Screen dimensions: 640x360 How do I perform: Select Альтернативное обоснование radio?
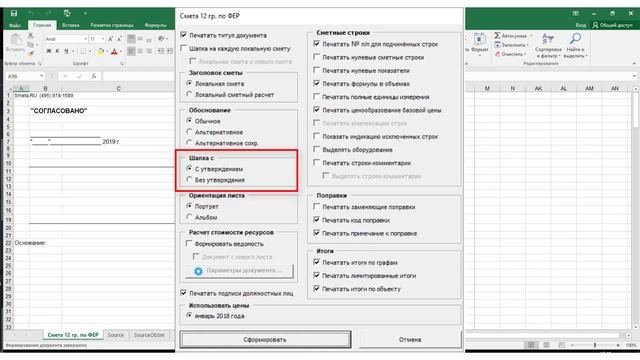coord(189,132)
